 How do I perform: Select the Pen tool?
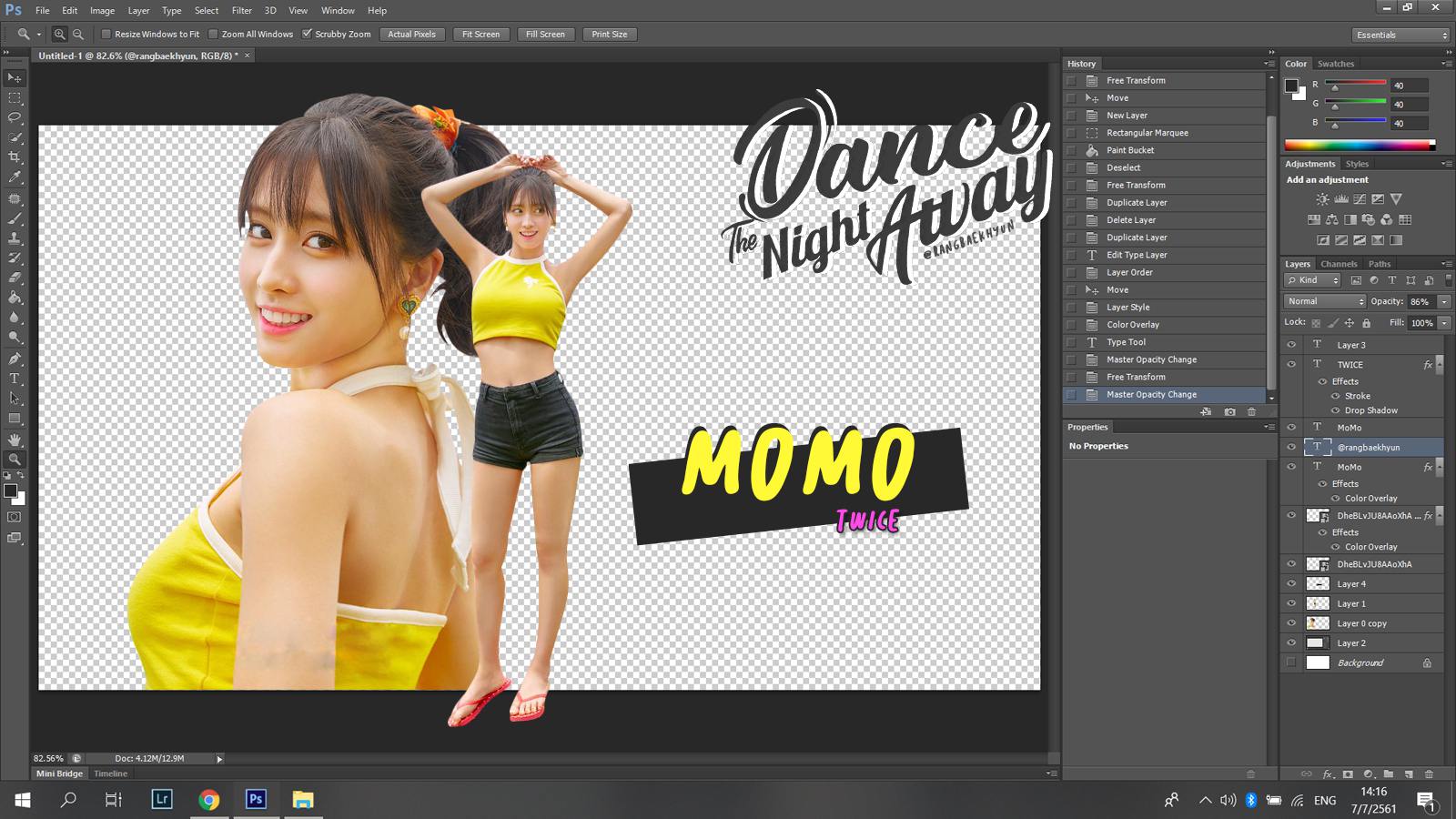pyautogui.click(x=15, y=359)
